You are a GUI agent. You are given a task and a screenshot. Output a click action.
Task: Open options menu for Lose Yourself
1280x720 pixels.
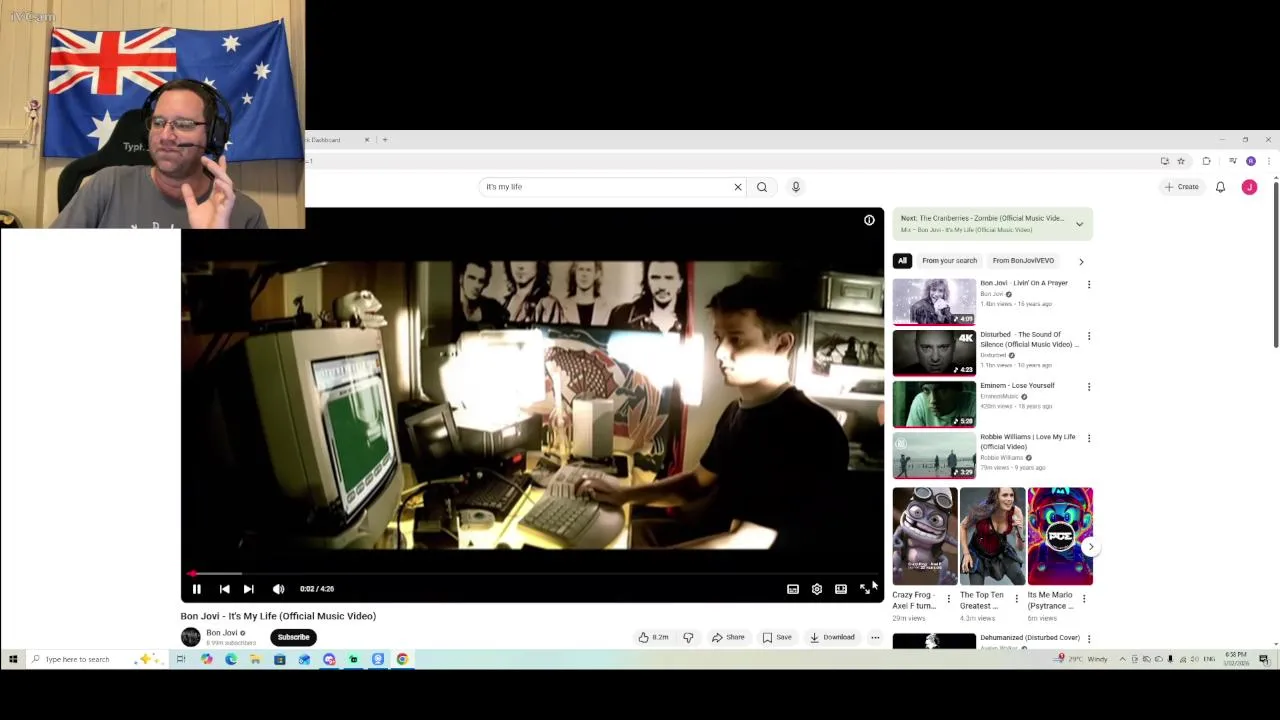click(1089, 387)
